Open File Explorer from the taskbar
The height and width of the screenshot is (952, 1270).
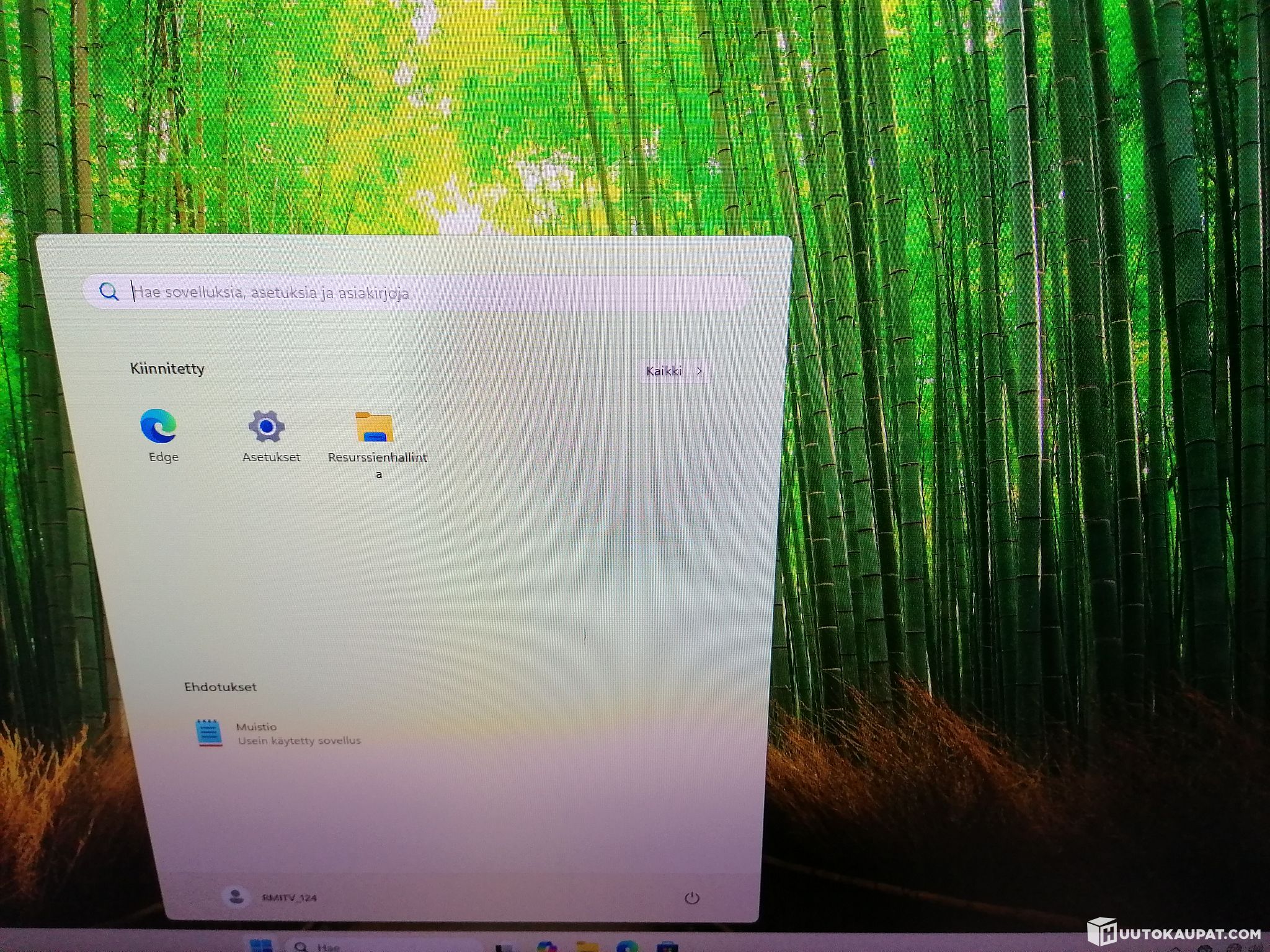point(587,948)
